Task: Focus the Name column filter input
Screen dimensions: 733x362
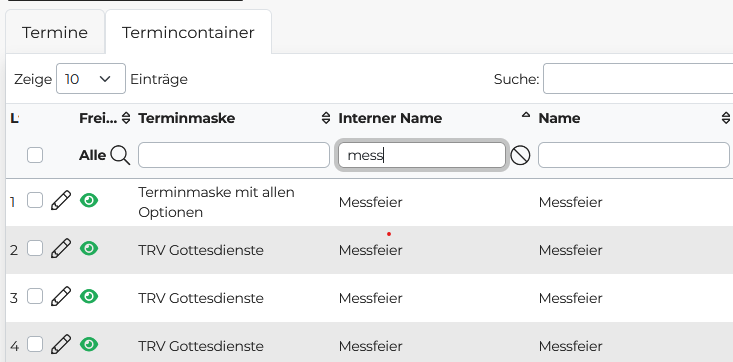Action: click(633, 155)
